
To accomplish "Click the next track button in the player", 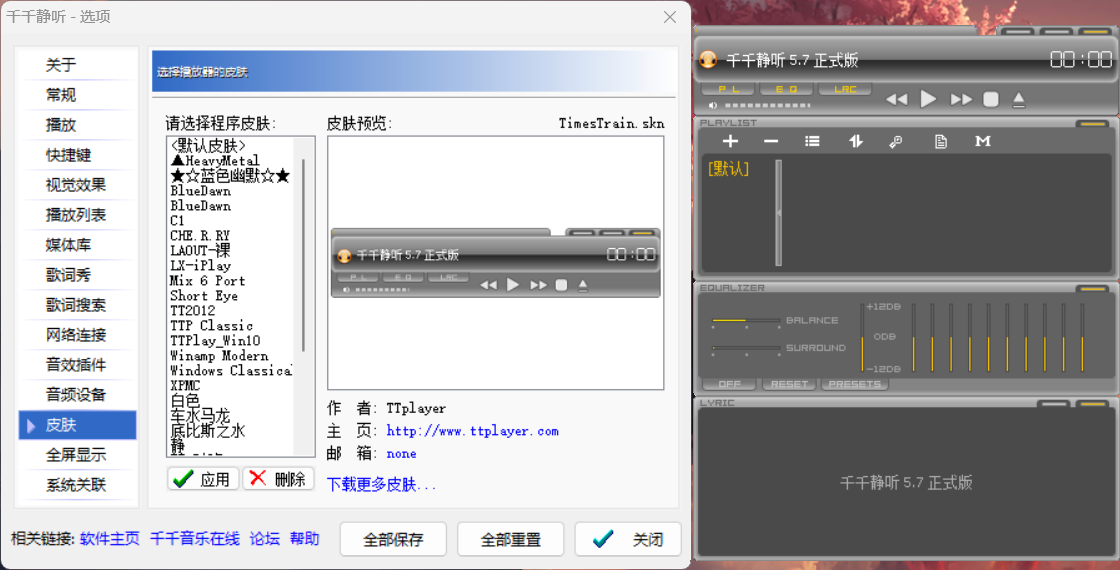I will (961, 99).
